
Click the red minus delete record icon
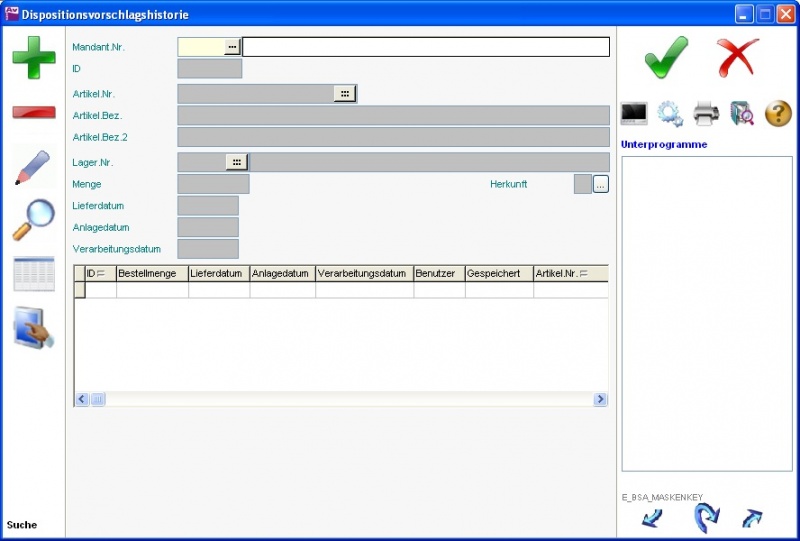click(x=34, y=111)
